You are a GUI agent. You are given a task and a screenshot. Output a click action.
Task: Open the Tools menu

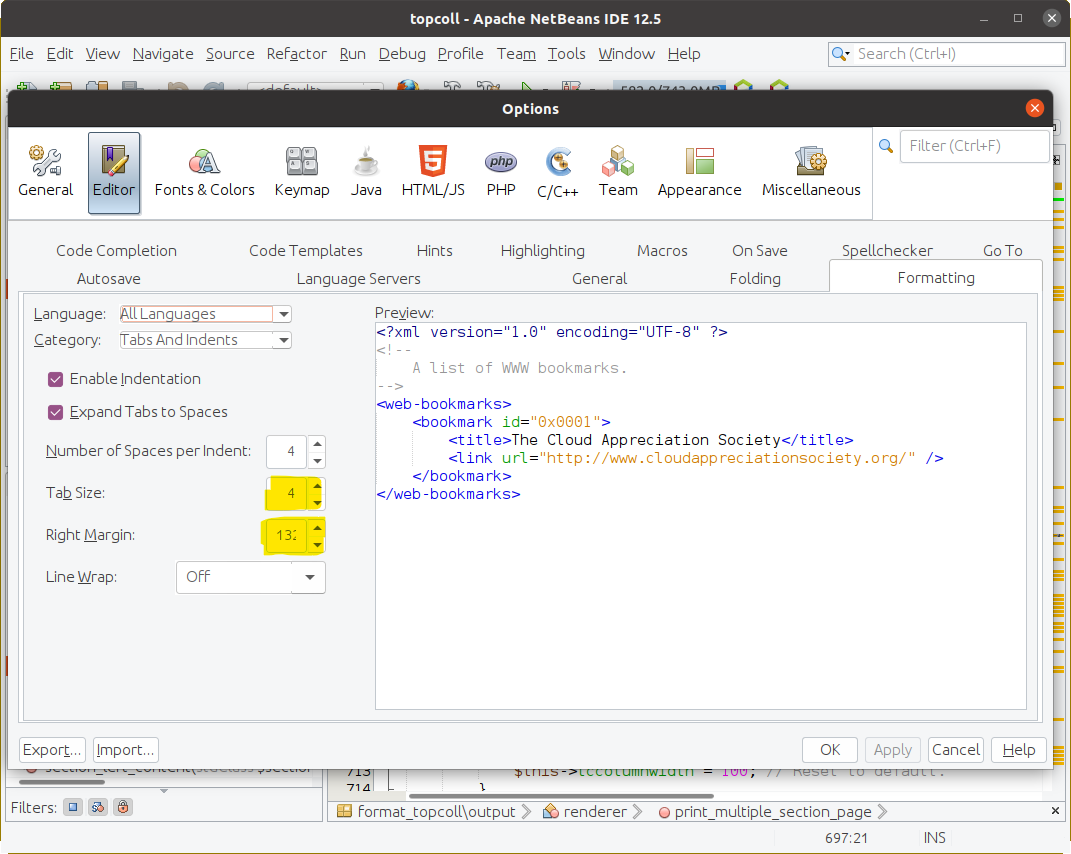point(566,54)
